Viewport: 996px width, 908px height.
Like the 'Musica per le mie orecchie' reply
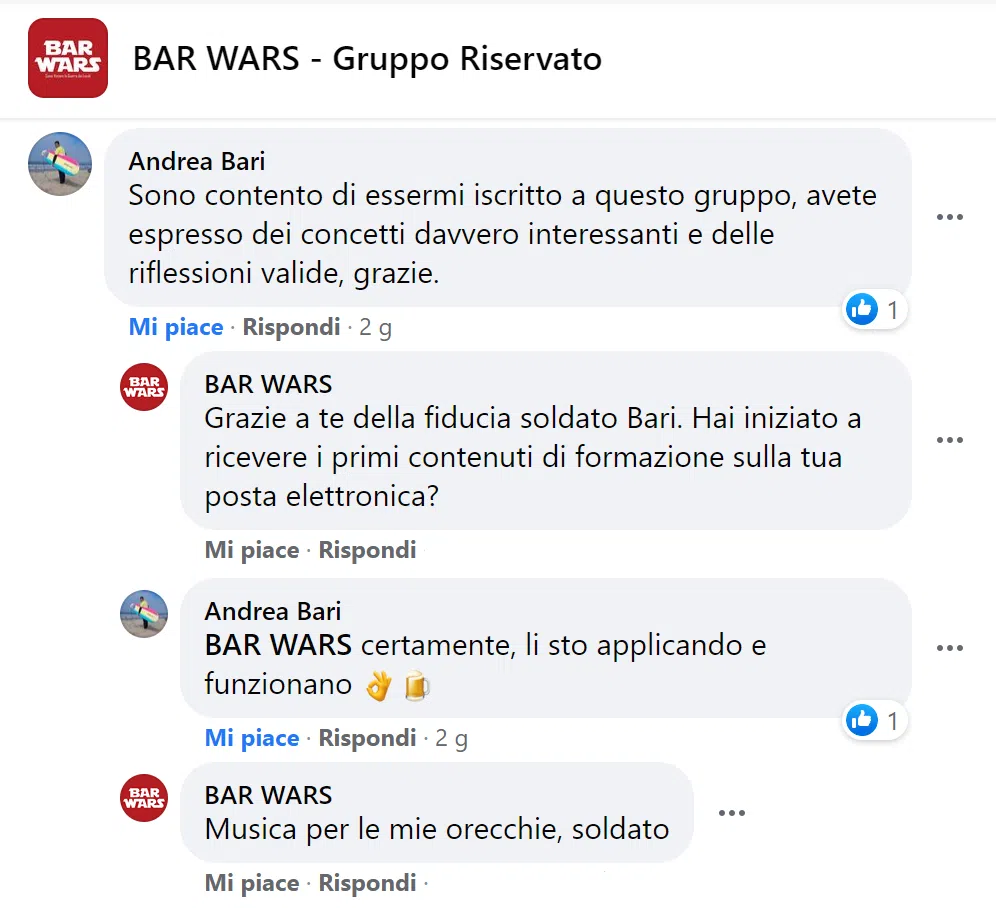tap(252, 883)
